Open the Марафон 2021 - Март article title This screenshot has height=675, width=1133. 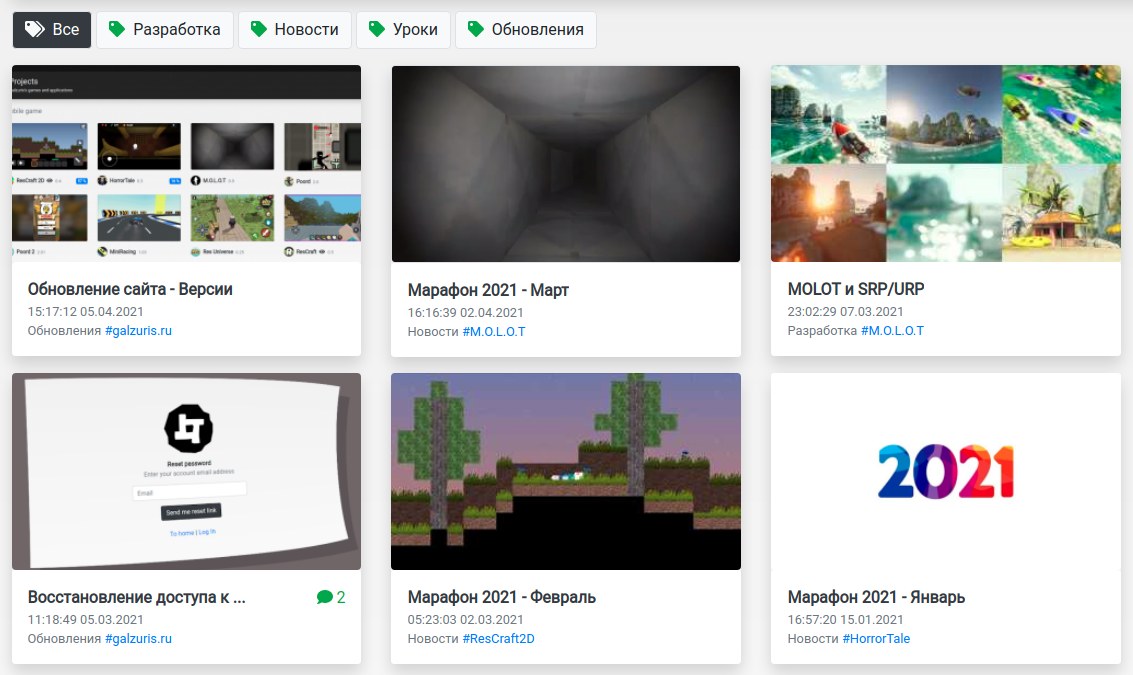(488, 290)
